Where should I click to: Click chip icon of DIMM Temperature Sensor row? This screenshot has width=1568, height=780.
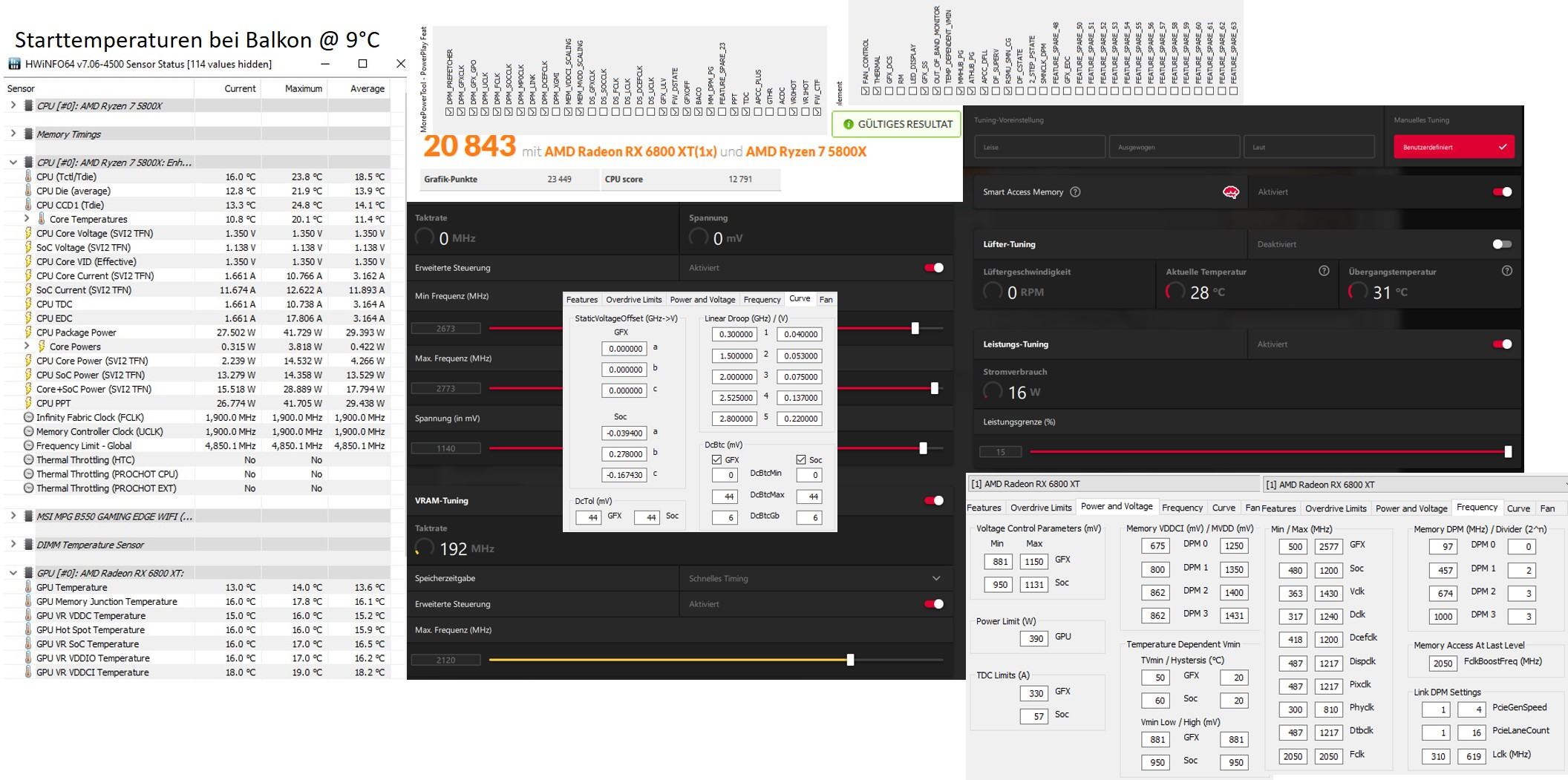pos(28,545)
